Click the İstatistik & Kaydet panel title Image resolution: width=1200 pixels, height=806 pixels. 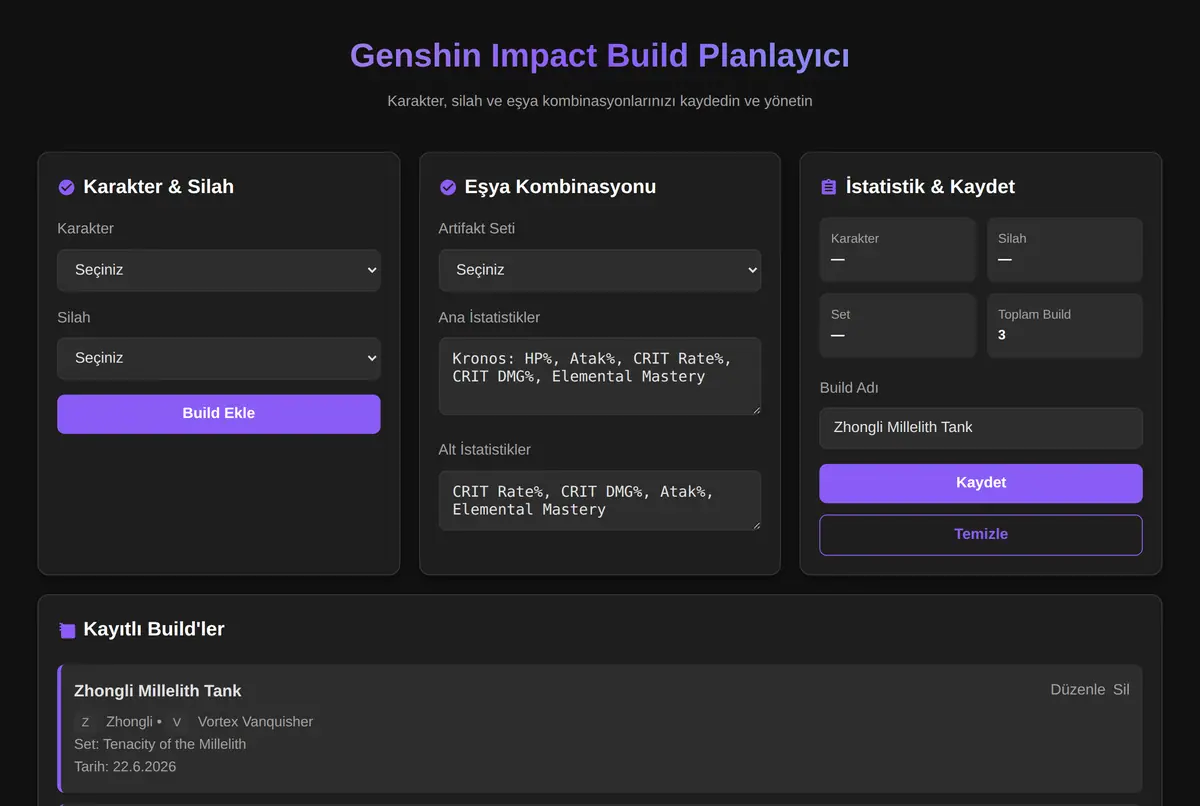pyautogui.click(x=931, y=187)
